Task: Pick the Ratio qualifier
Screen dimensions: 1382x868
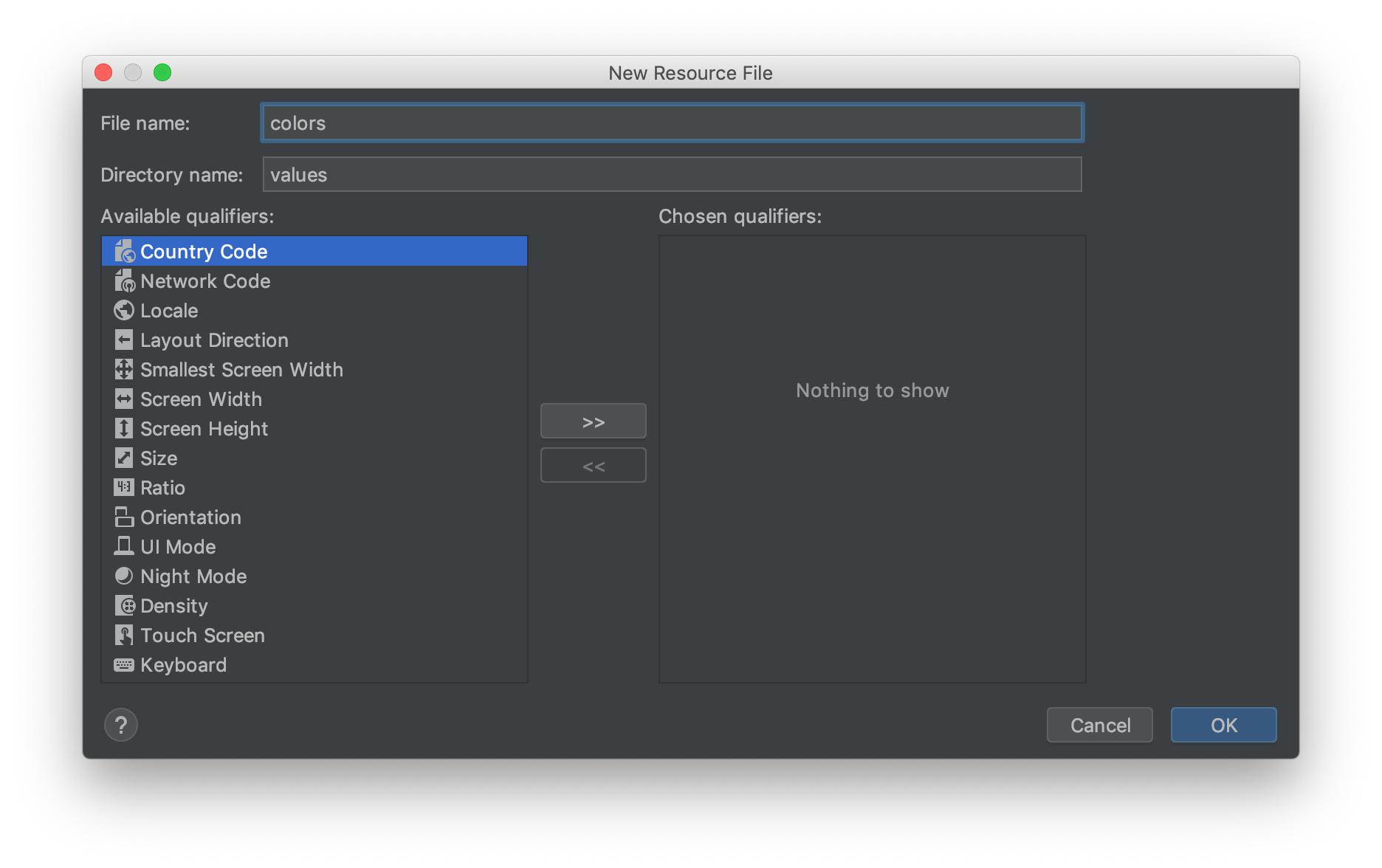Action: point(314,487)
